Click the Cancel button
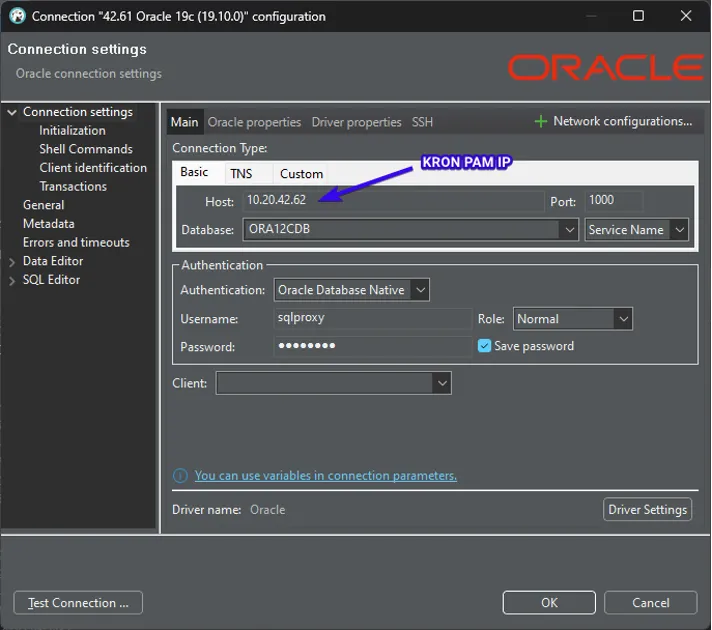This screenshot has height=630, width=712. (x=651, y=603)
